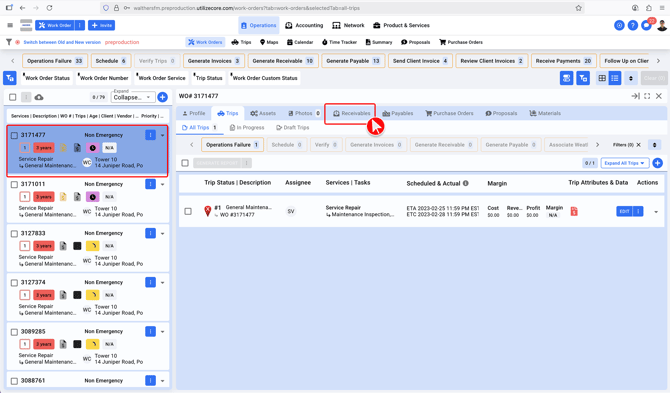Expand work order 3127374 card arrow

pyautogui.click(x=162, y=283)
